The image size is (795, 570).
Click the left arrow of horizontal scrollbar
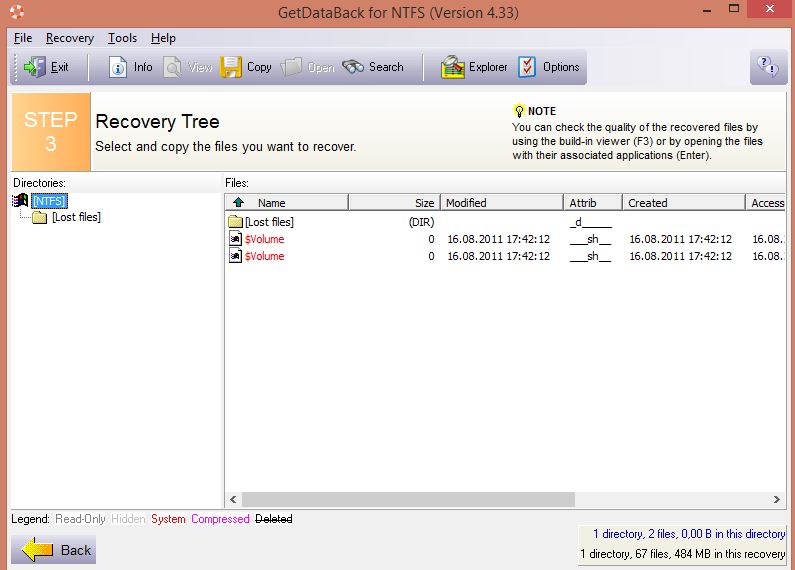(x=233, y=500)
